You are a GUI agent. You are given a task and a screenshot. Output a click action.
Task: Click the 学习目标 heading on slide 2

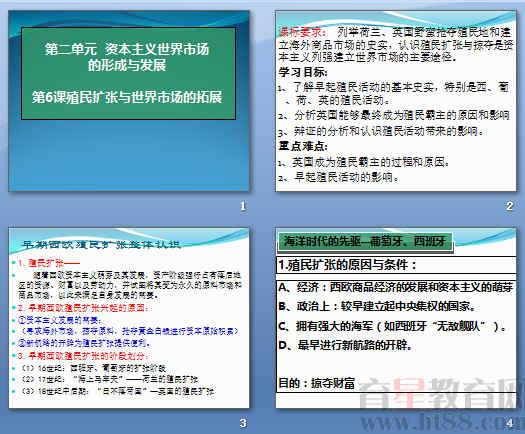[x=303, y=72]
